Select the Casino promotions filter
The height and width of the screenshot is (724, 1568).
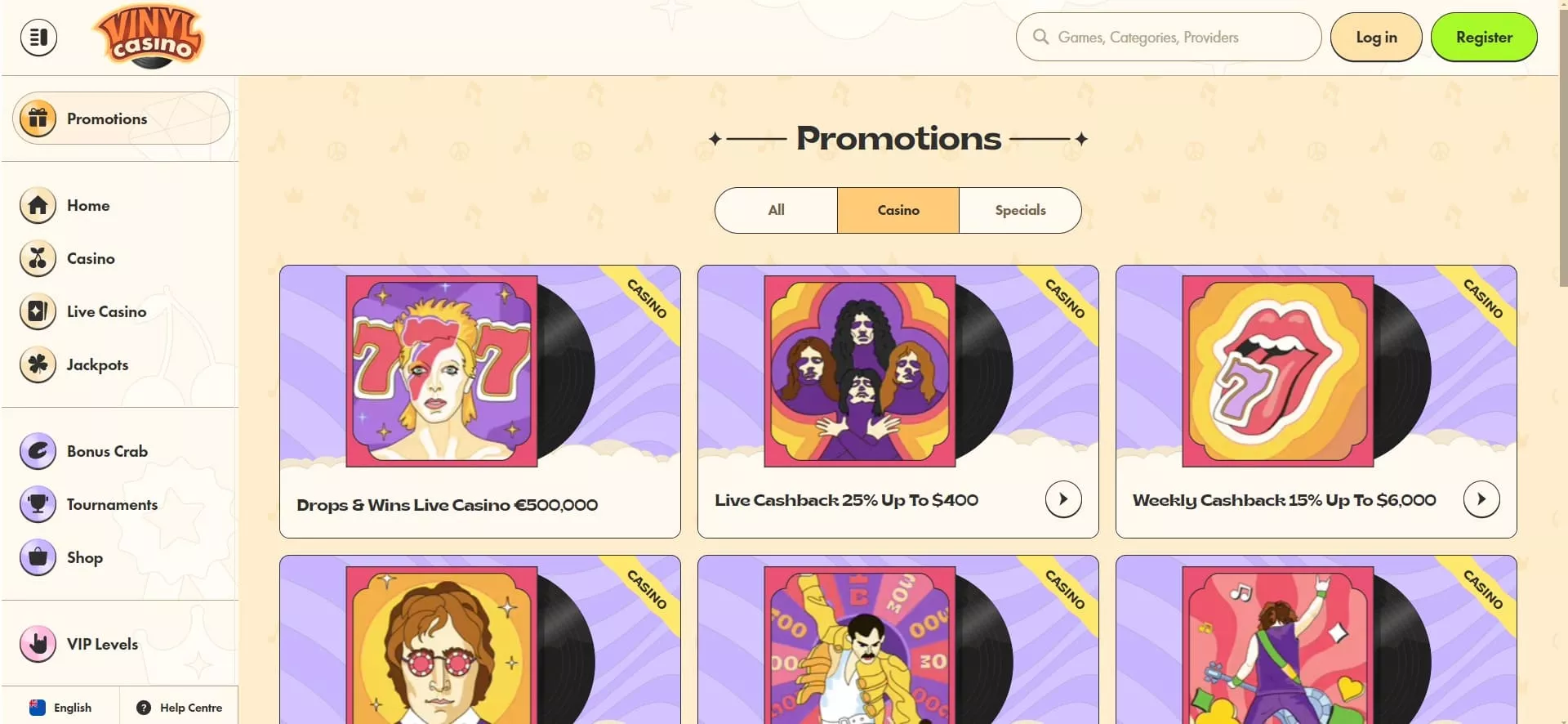(898, 210)
